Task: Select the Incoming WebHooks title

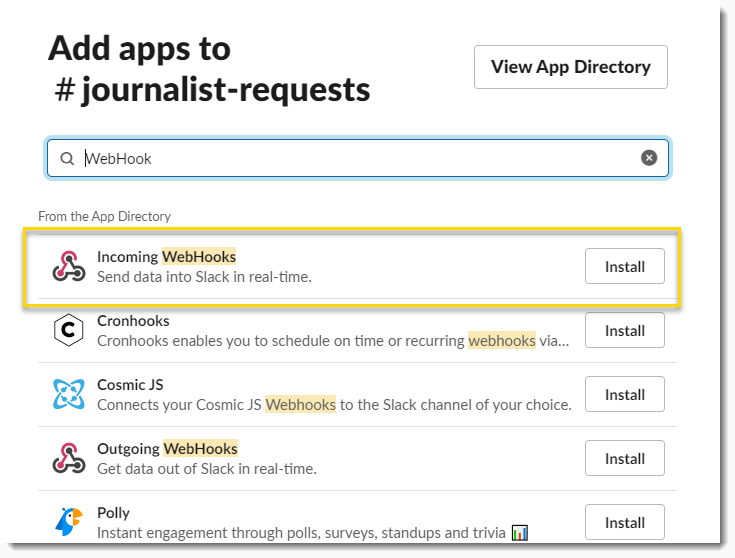Action: click(x=166, y=256)
